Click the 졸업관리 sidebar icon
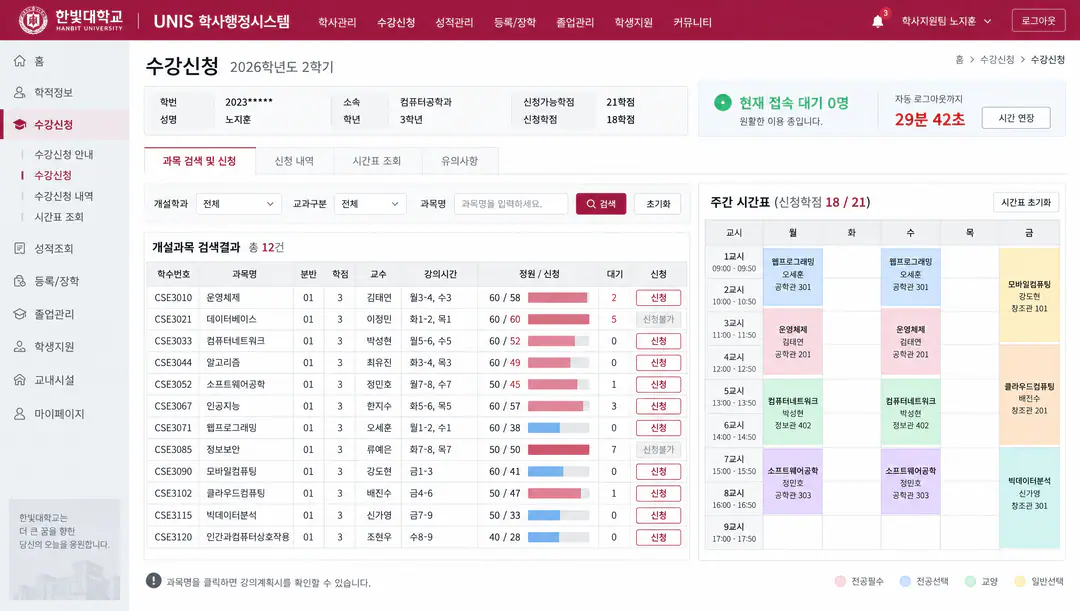1080x611 pixels. click(20, 314)
